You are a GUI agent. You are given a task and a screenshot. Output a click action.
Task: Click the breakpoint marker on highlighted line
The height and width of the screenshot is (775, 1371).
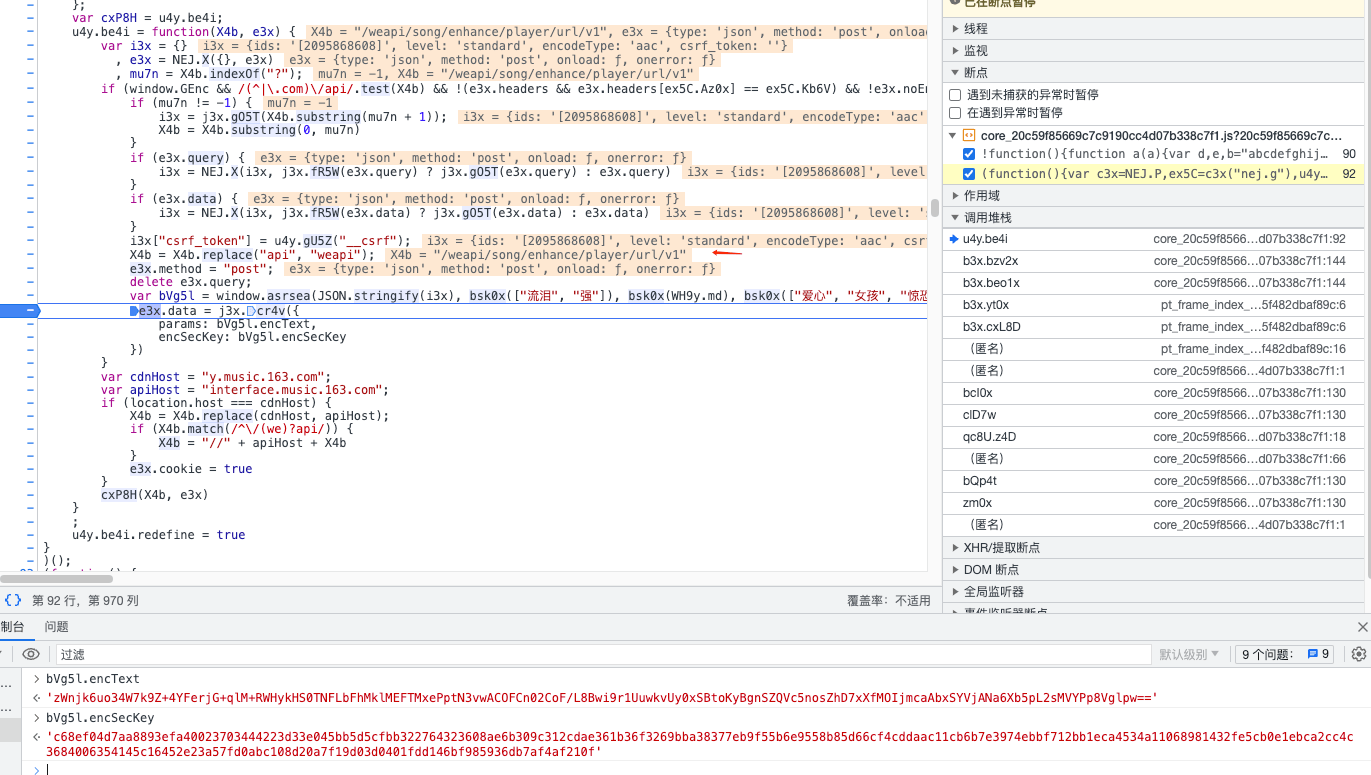point(30,311)
